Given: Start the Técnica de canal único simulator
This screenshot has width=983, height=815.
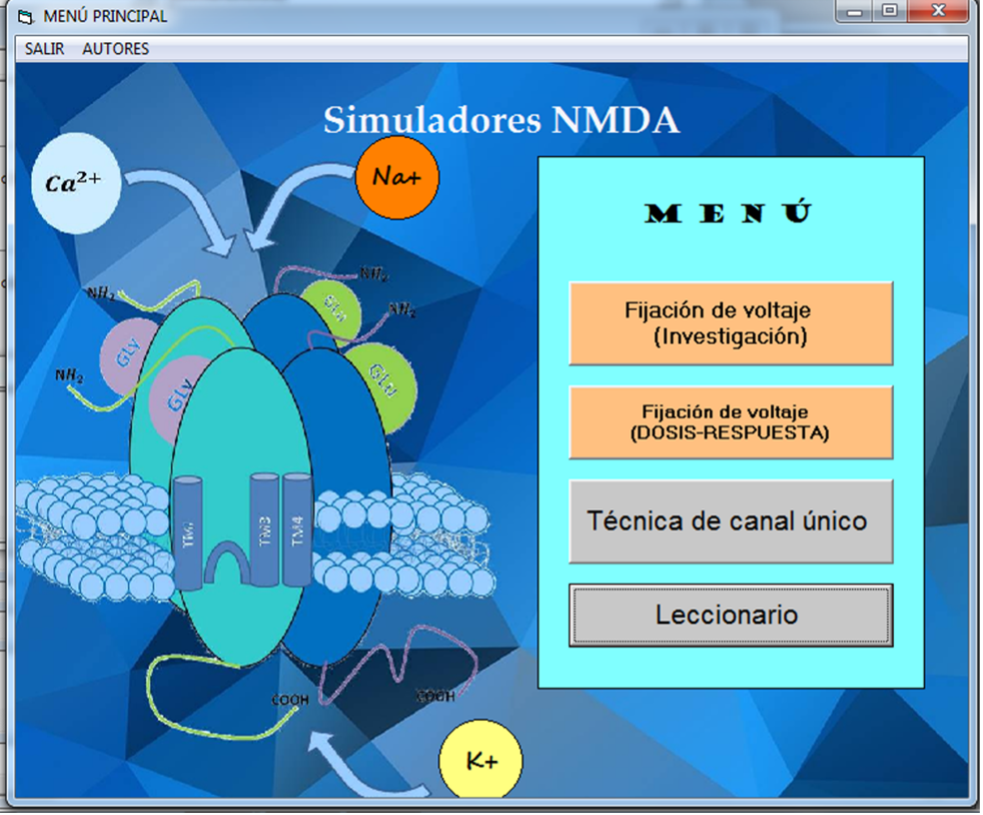Looking at the screenshot, I should pos(730,521).
